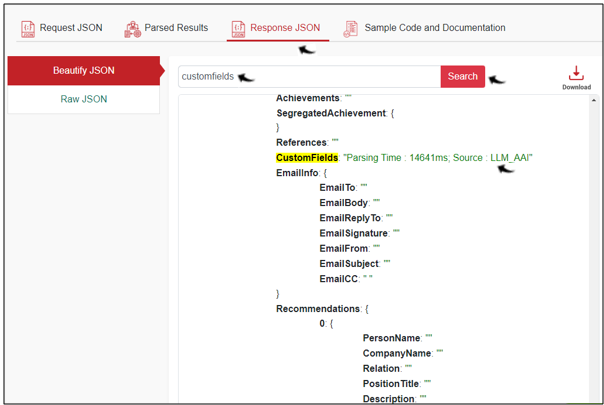
Task: Open the Parsed Results tab label
Action: pos(176,28)
